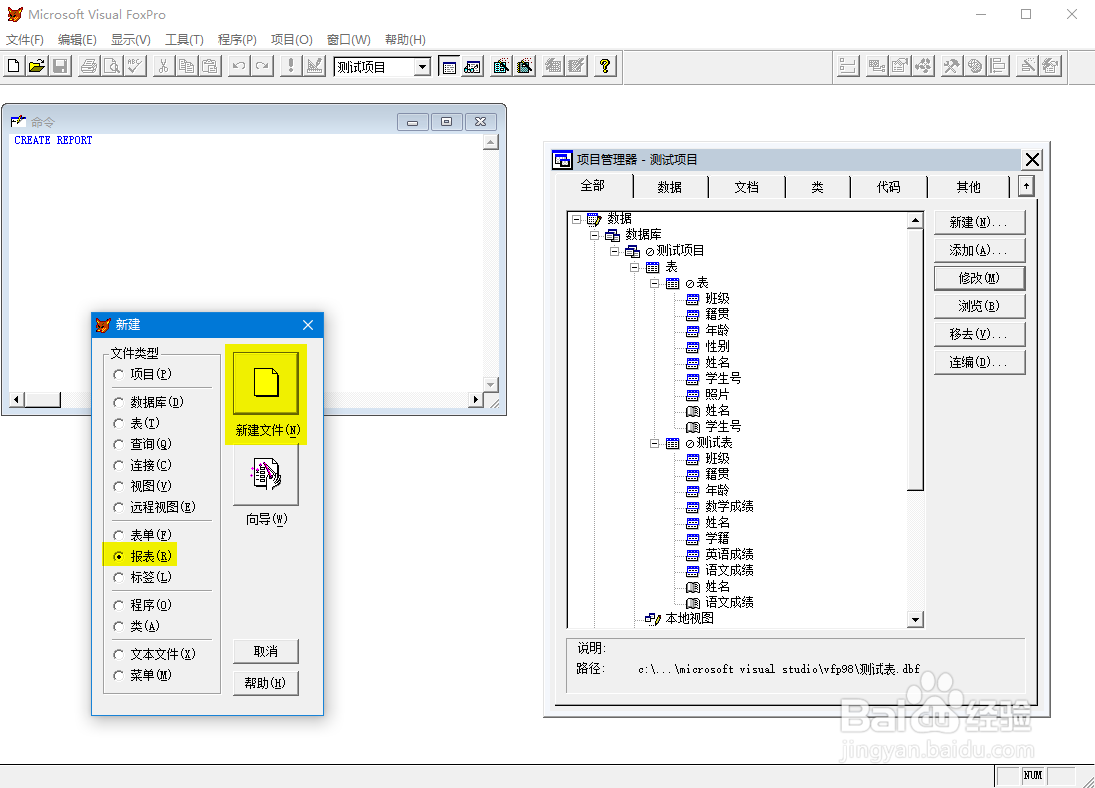
Task: Click the globe icon in right toolbar
Action: [x=975, y=66]
